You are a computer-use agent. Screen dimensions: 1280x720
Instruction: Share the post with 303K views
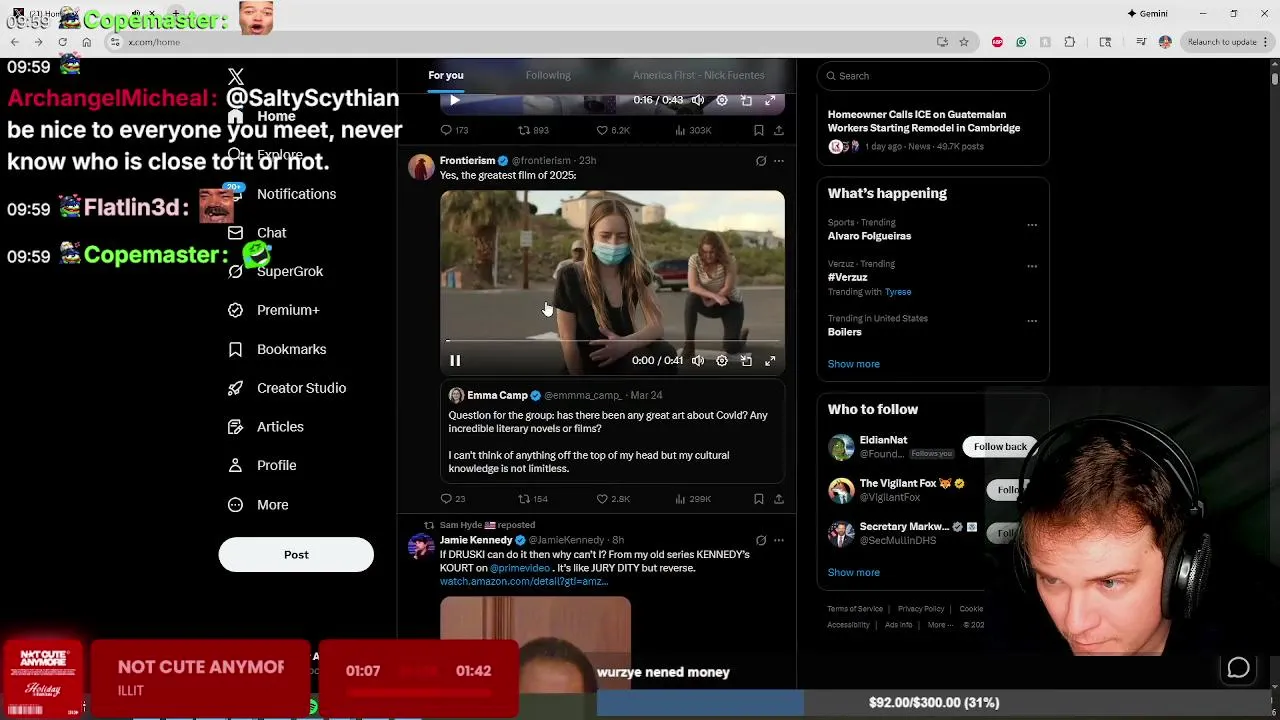point(779,130)
